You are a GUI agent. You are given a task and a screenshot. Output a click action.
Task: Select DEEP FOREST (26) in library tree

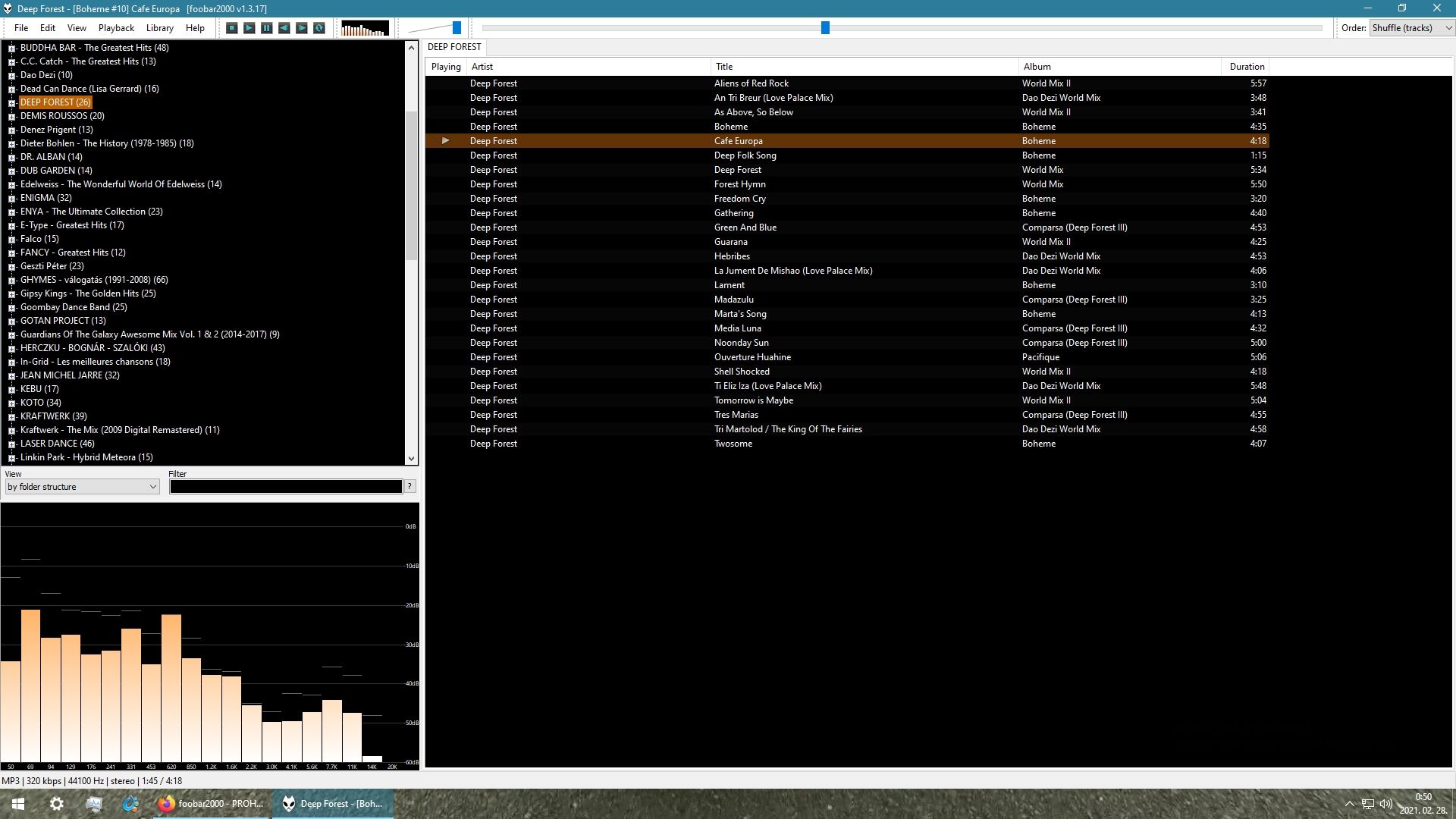[x=55, y=102]
